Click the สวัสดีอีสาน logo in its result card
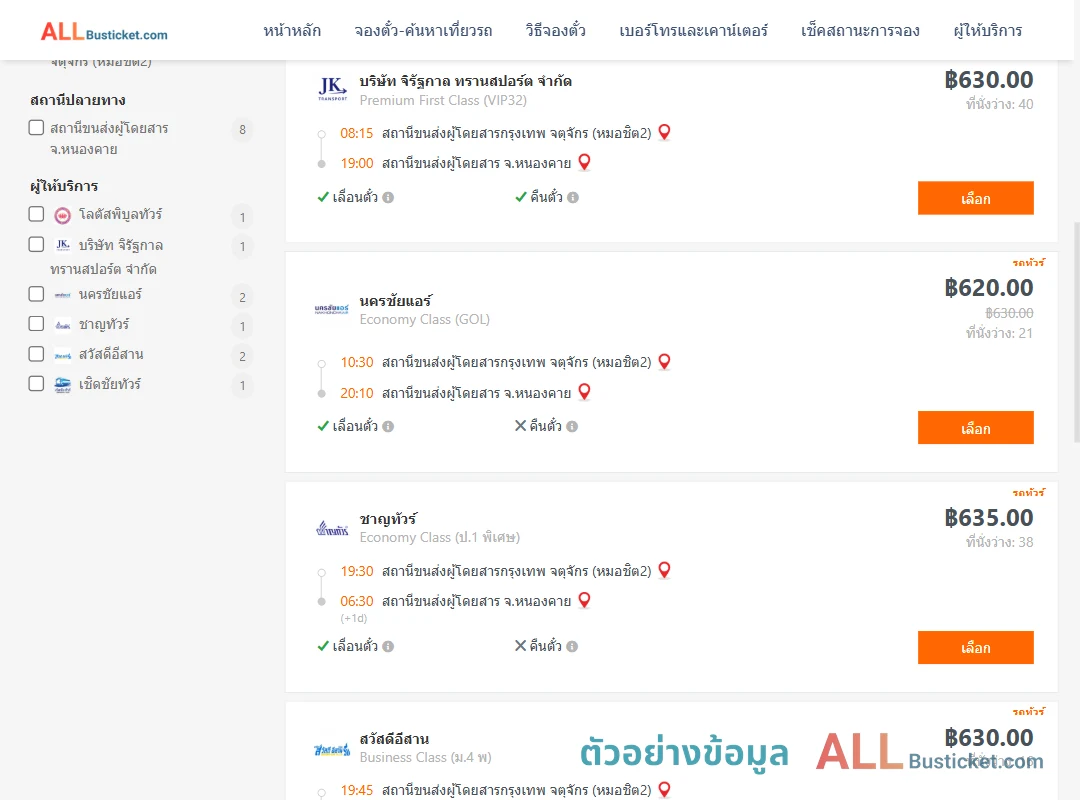 (332, 749)
